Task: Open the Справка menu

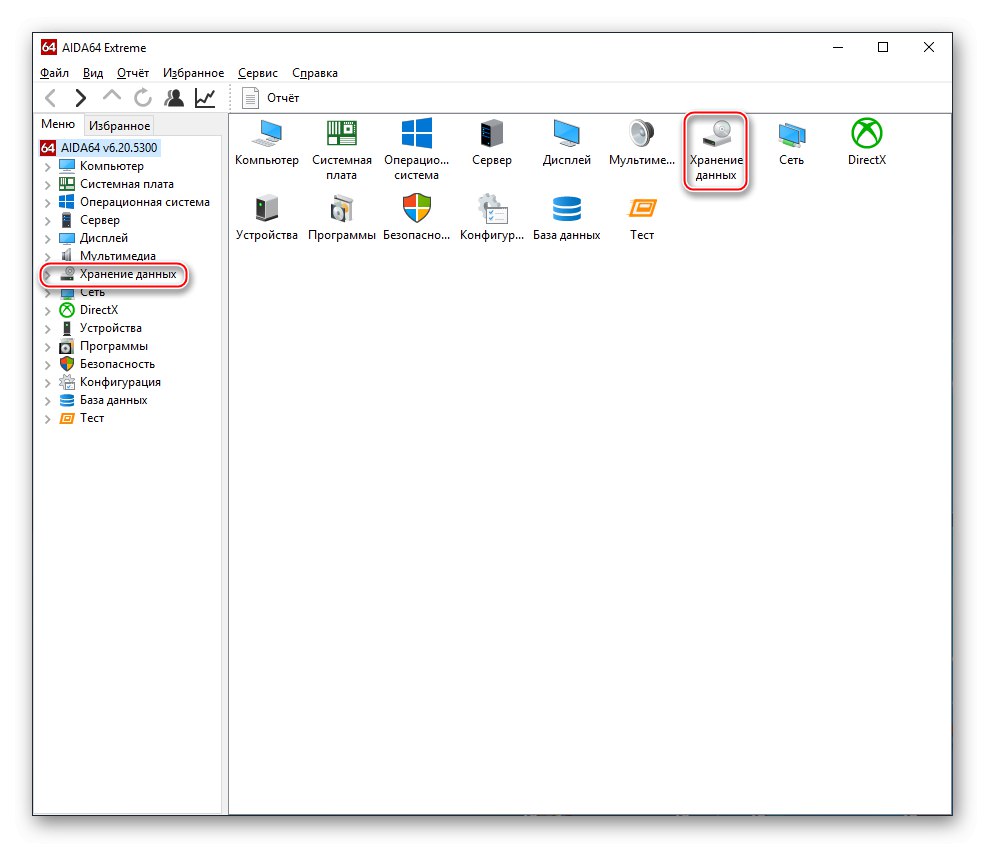Action: [315, 73]
